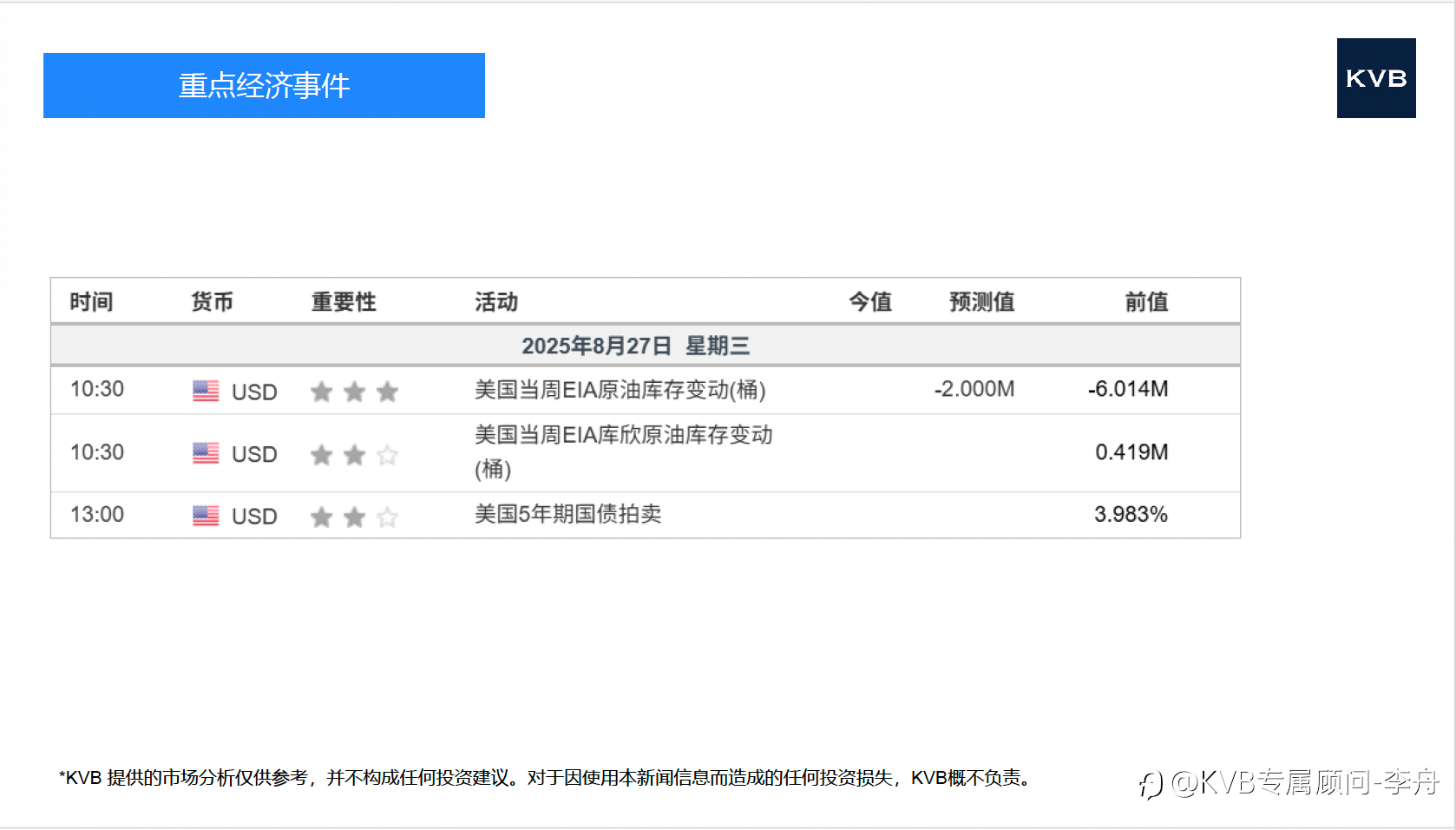Screen dimensions: 1456x830
Task: Click the US flag in EIA库欣原油库存 row
Action: [x=206, y=453]
